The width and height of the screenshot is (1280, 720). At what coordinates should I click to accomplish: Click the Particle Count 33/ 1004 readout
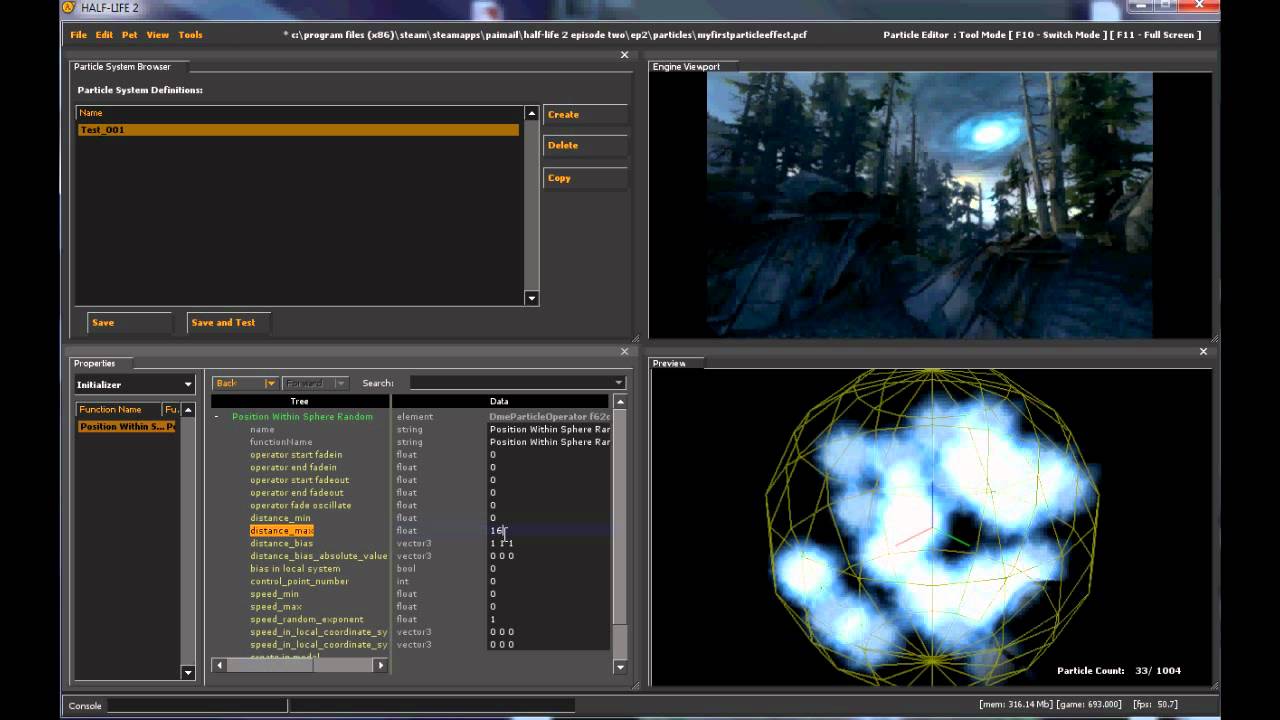1119,671
